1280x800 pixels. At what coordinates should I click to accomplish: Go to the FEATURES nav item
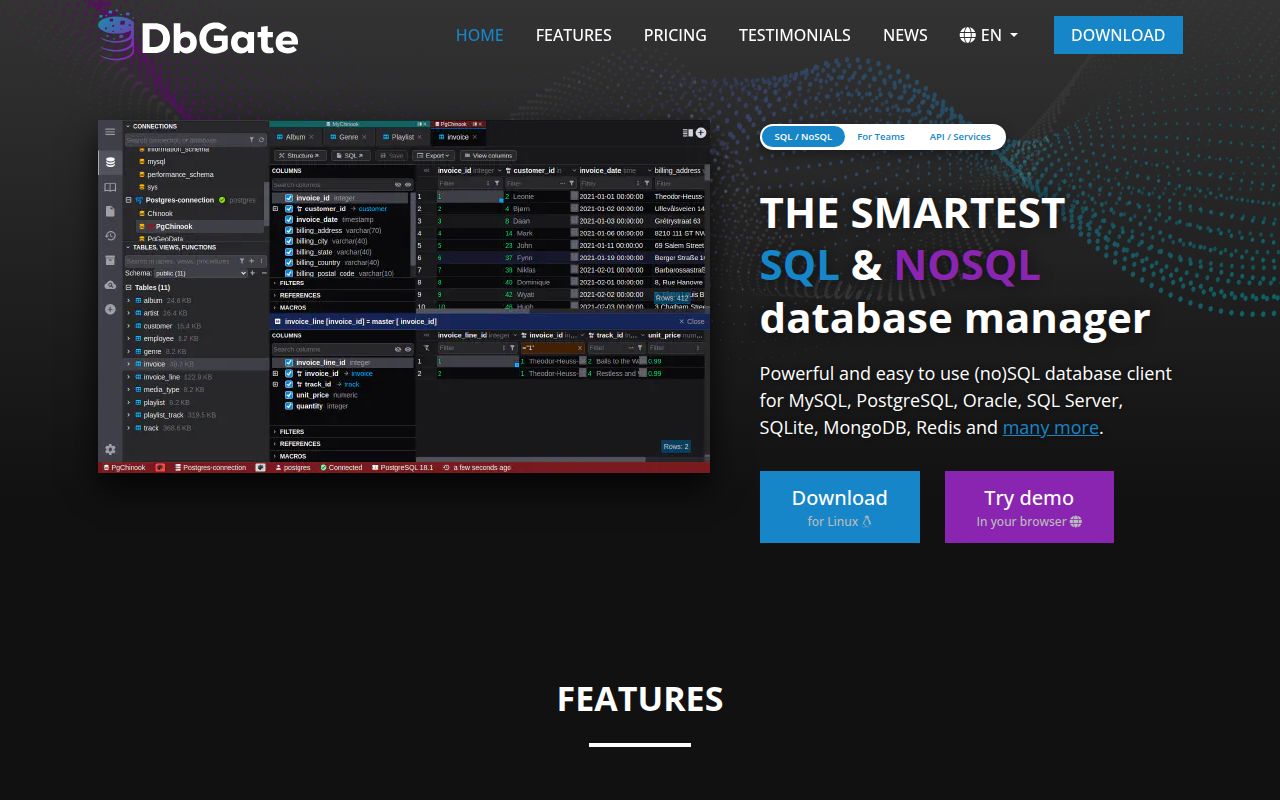coord(573,35)
